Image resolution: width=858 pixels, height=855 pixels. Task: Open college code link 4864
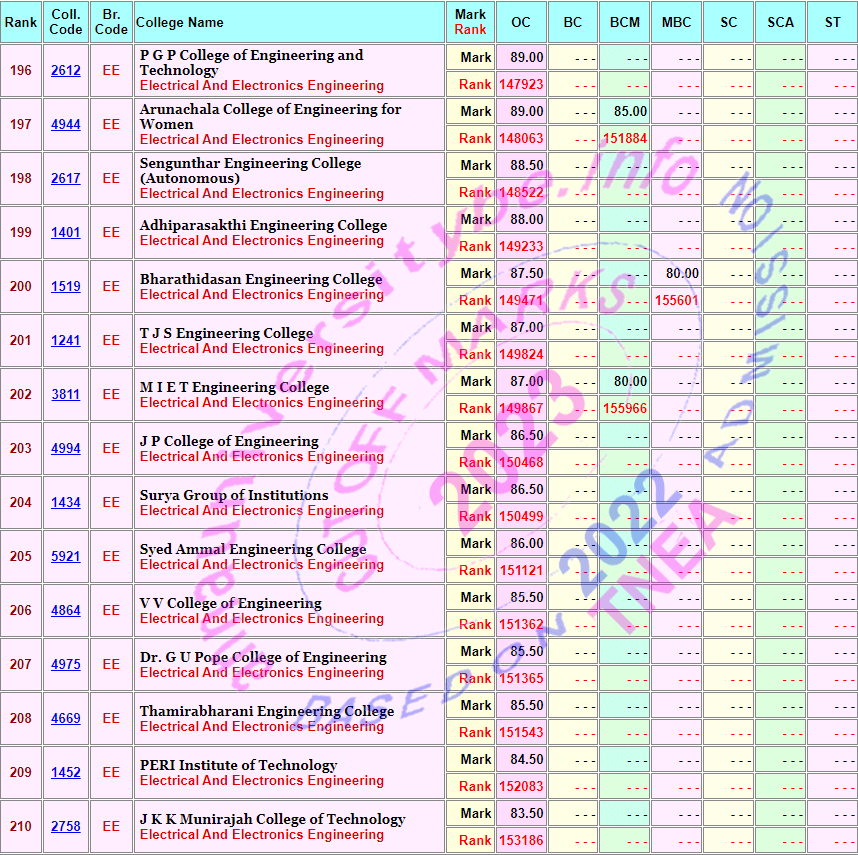click(66, 611)
